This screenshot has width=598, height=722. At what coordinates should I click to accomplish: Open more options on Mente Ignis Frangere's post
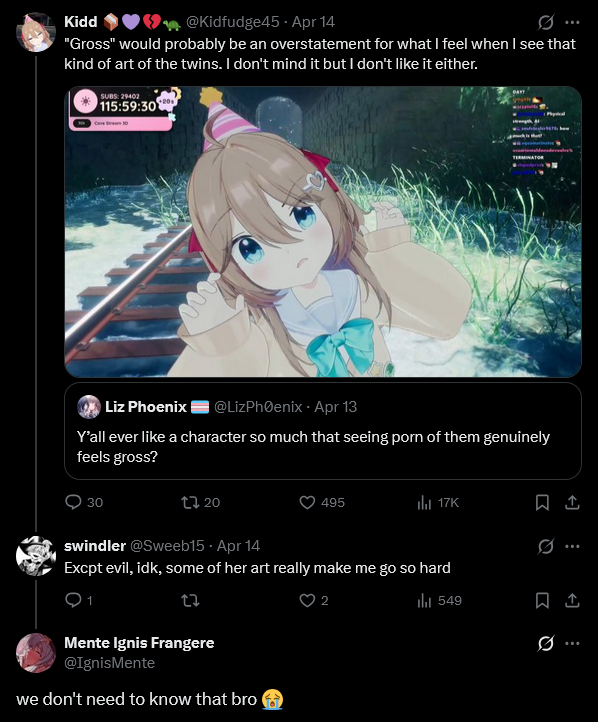coord(572,643)
